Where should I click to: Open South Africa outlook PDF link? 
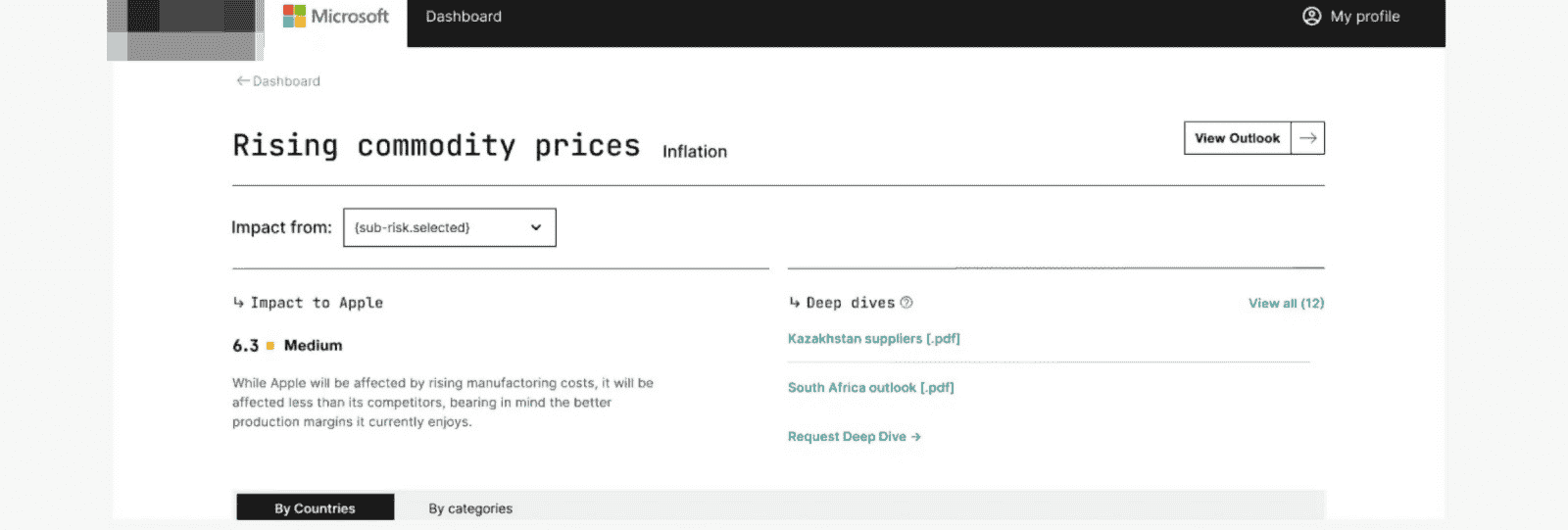(x=870, y=388)
